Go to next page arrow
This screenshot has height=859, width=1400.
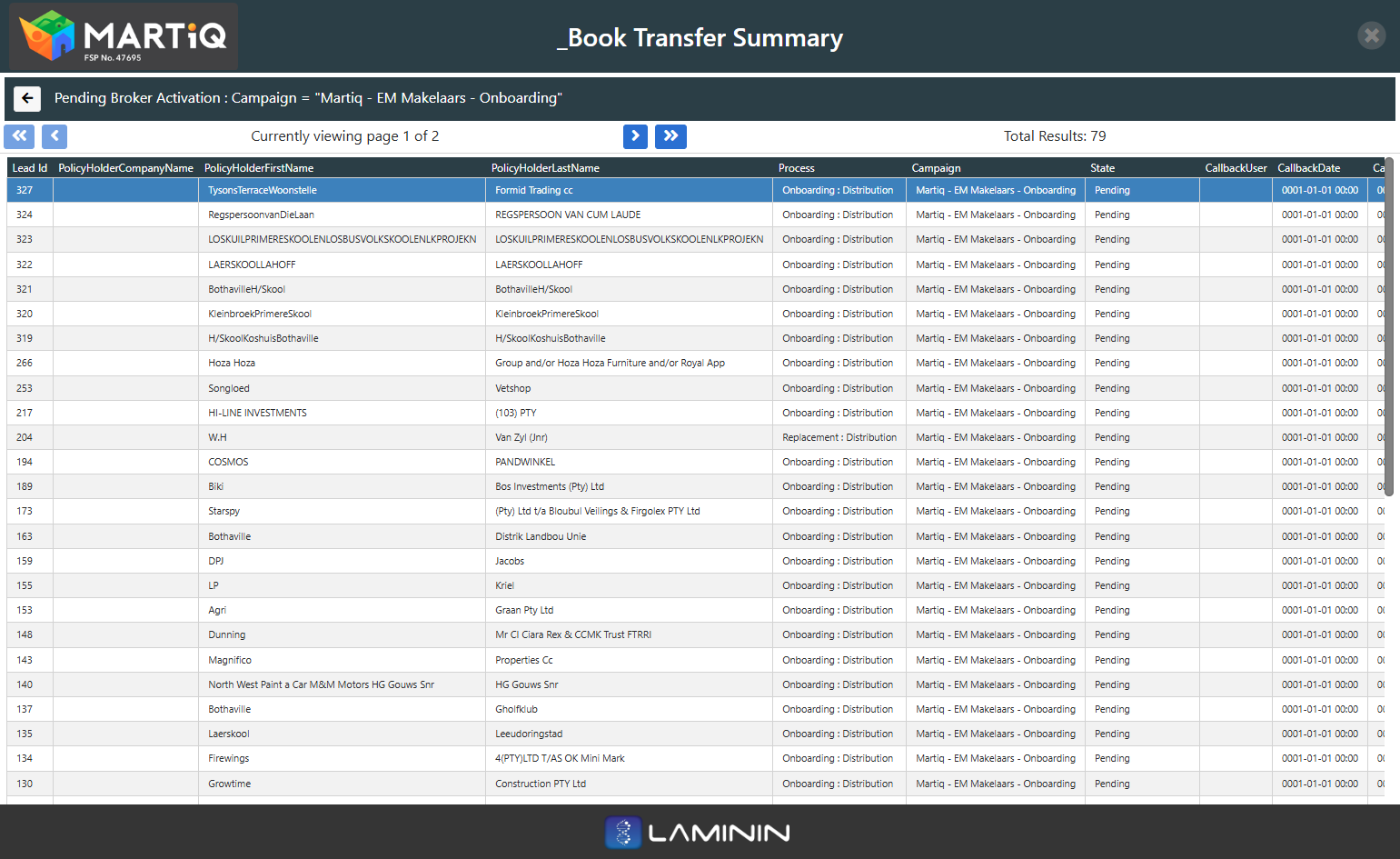point(635,136)
